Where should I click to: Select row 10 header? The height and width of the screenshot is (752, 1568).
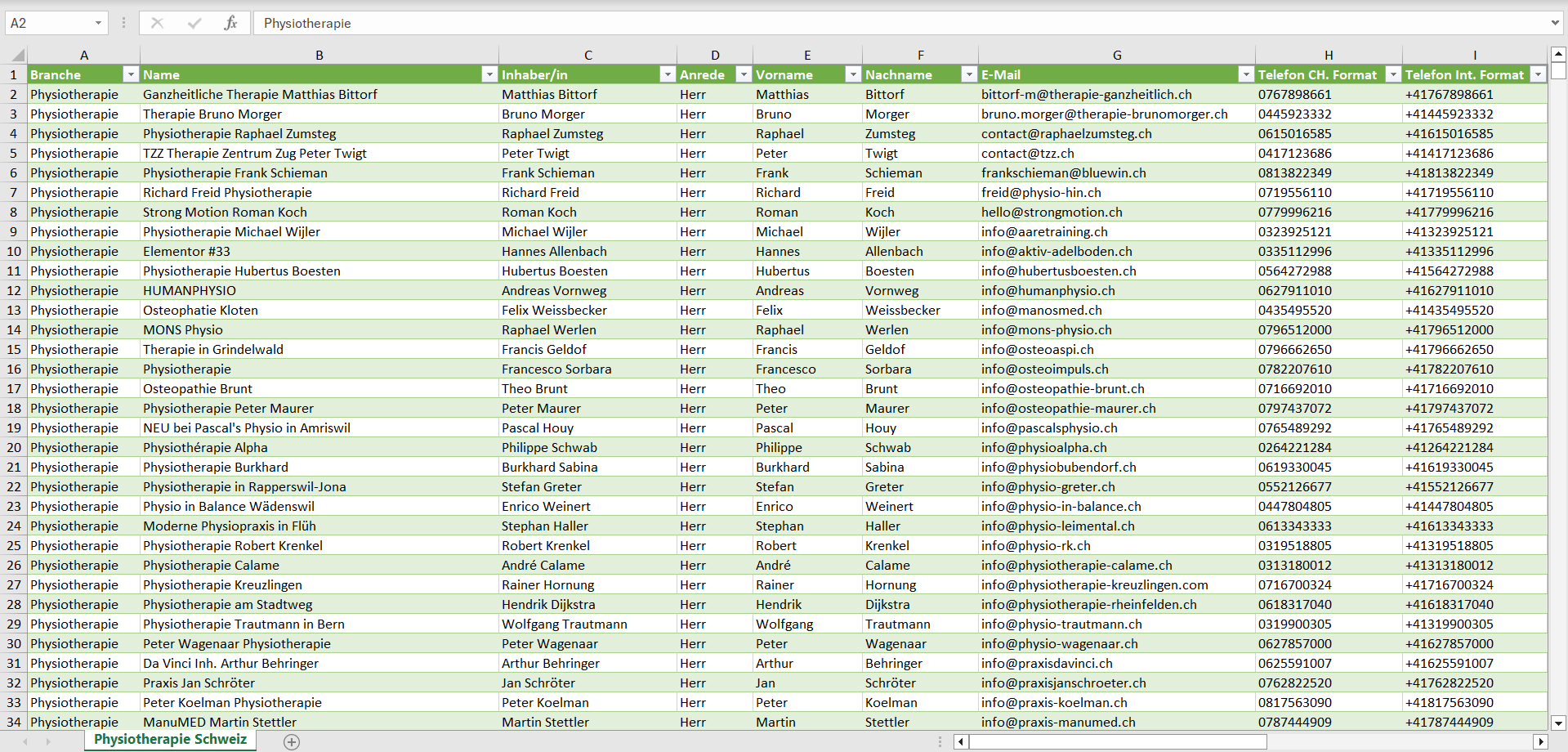point(14,251)
